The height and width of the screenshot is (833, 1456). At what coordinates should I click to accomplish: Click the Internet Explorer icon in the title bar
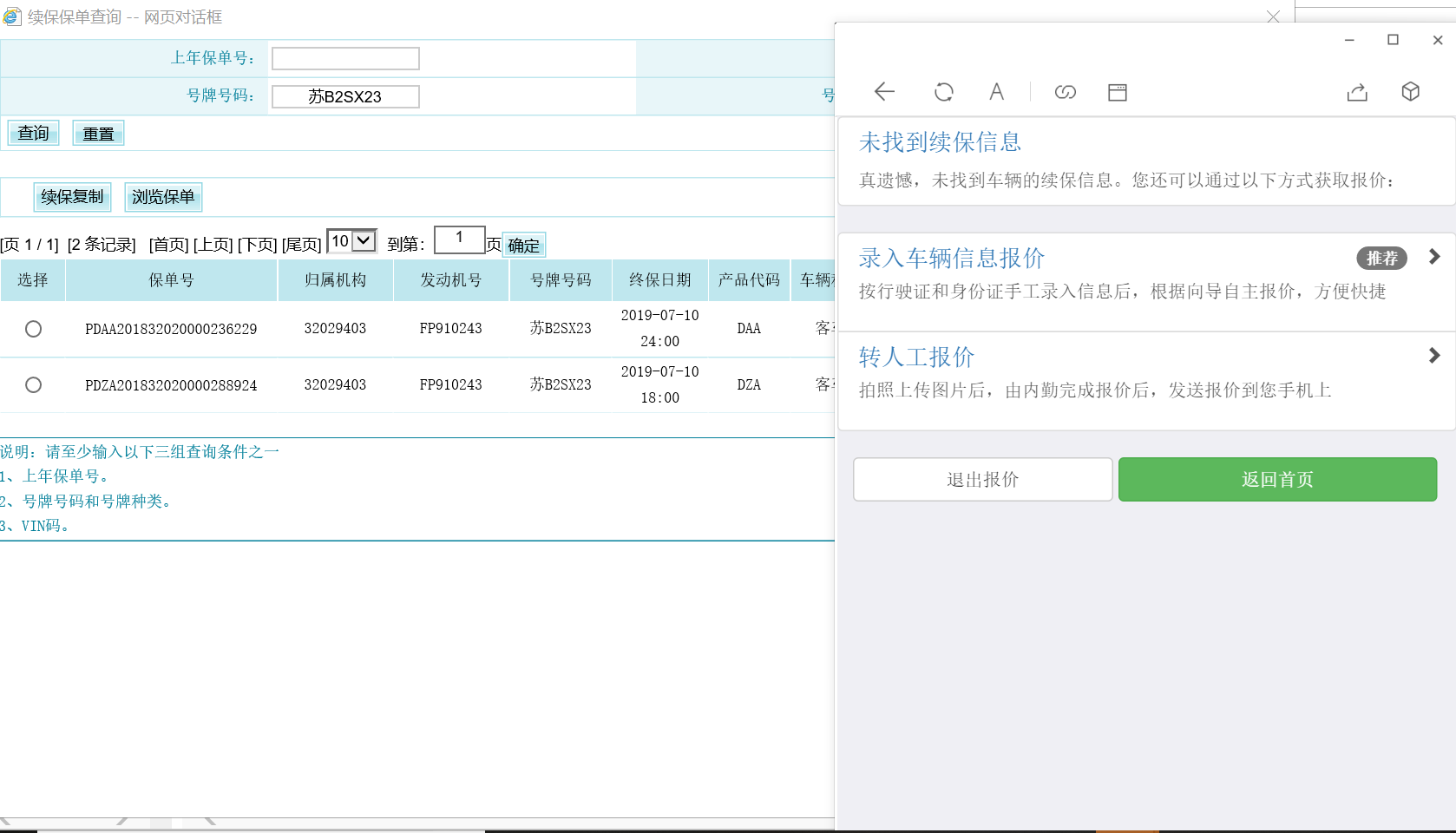click(12, 16)
